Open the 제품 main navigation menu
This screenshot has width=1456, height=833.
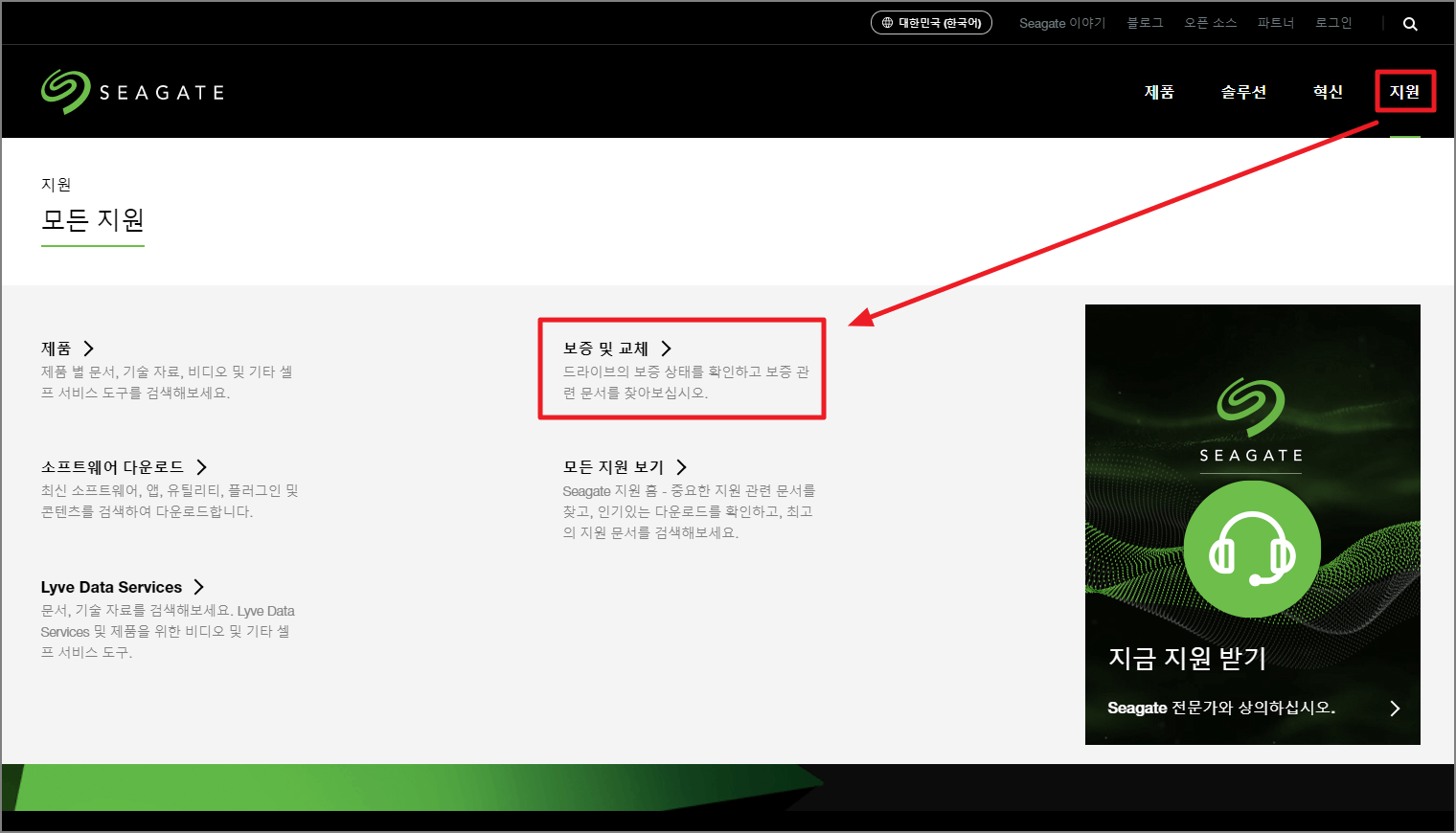point(1159,92)
